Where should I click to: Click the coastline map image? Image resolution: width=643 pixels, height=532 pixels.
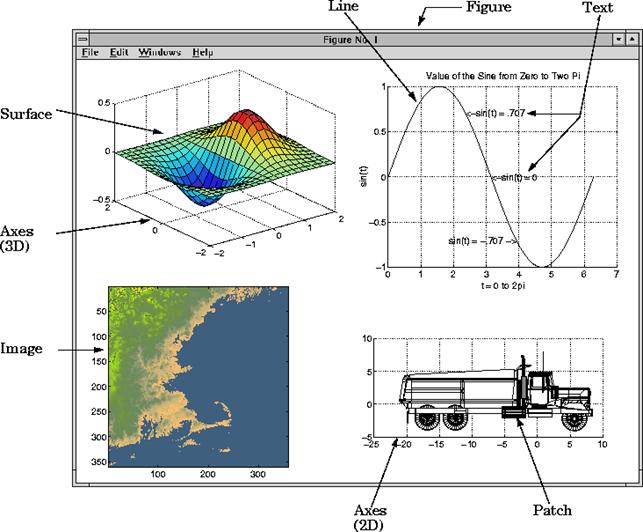(x=198, y=375)
